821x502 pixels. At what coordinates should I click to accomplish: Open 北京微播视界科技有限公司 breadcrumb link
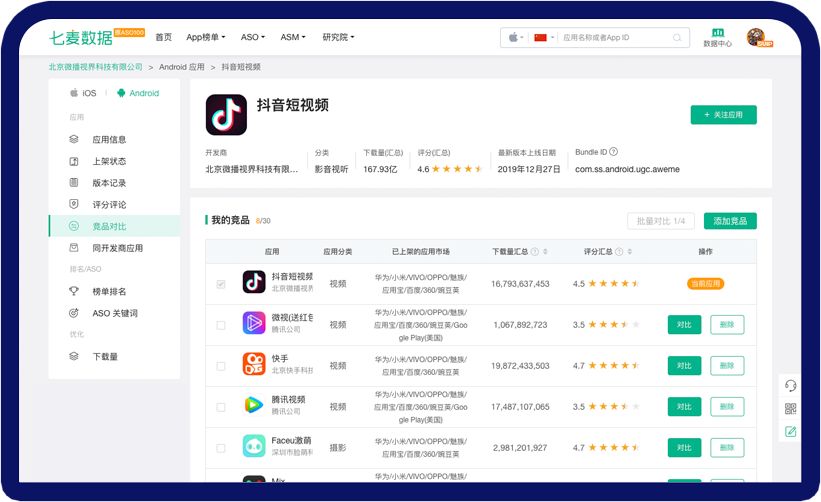tap(96, 67)
